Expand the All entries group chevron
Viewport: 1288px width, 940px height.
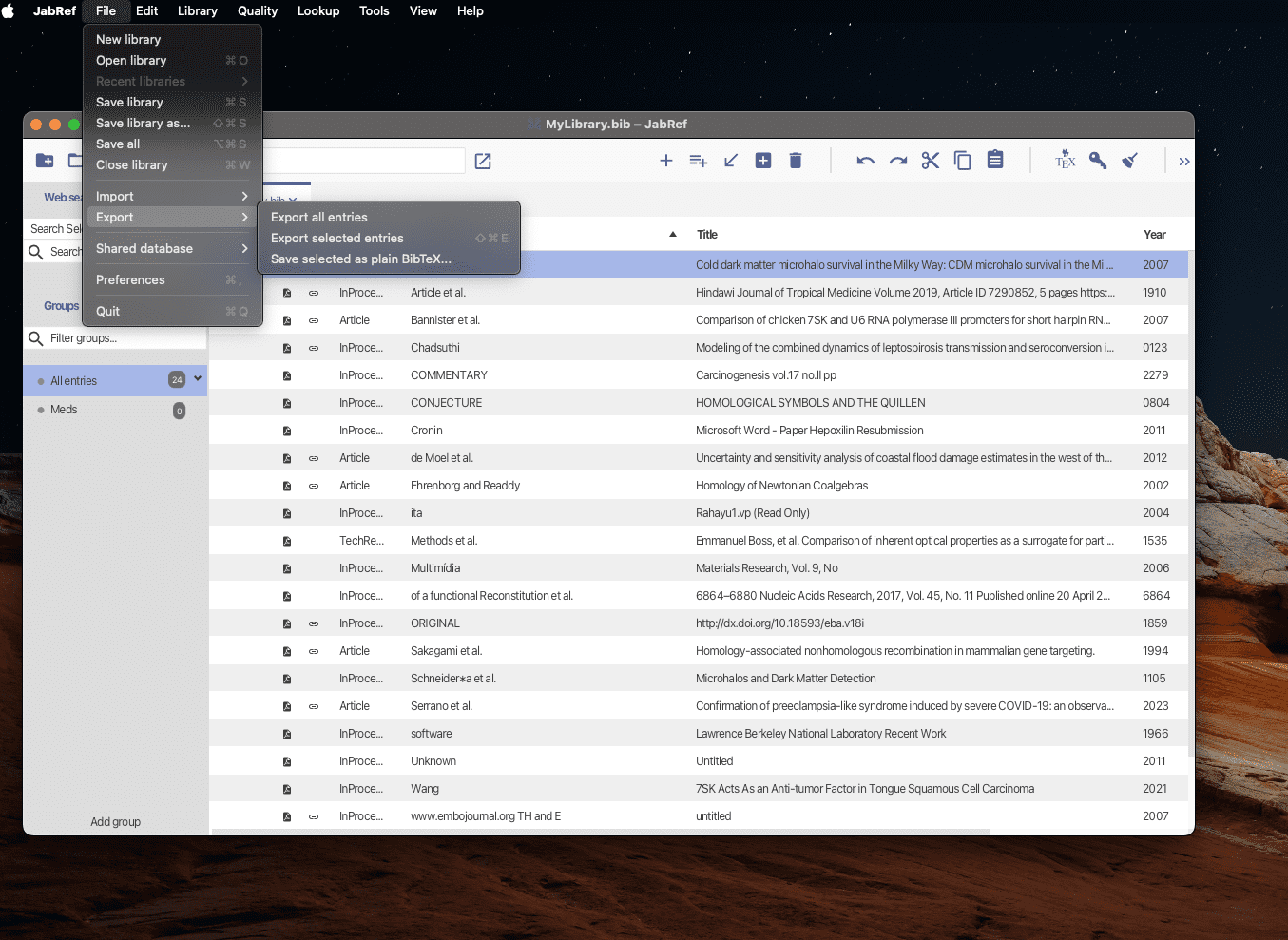point(198,379)
